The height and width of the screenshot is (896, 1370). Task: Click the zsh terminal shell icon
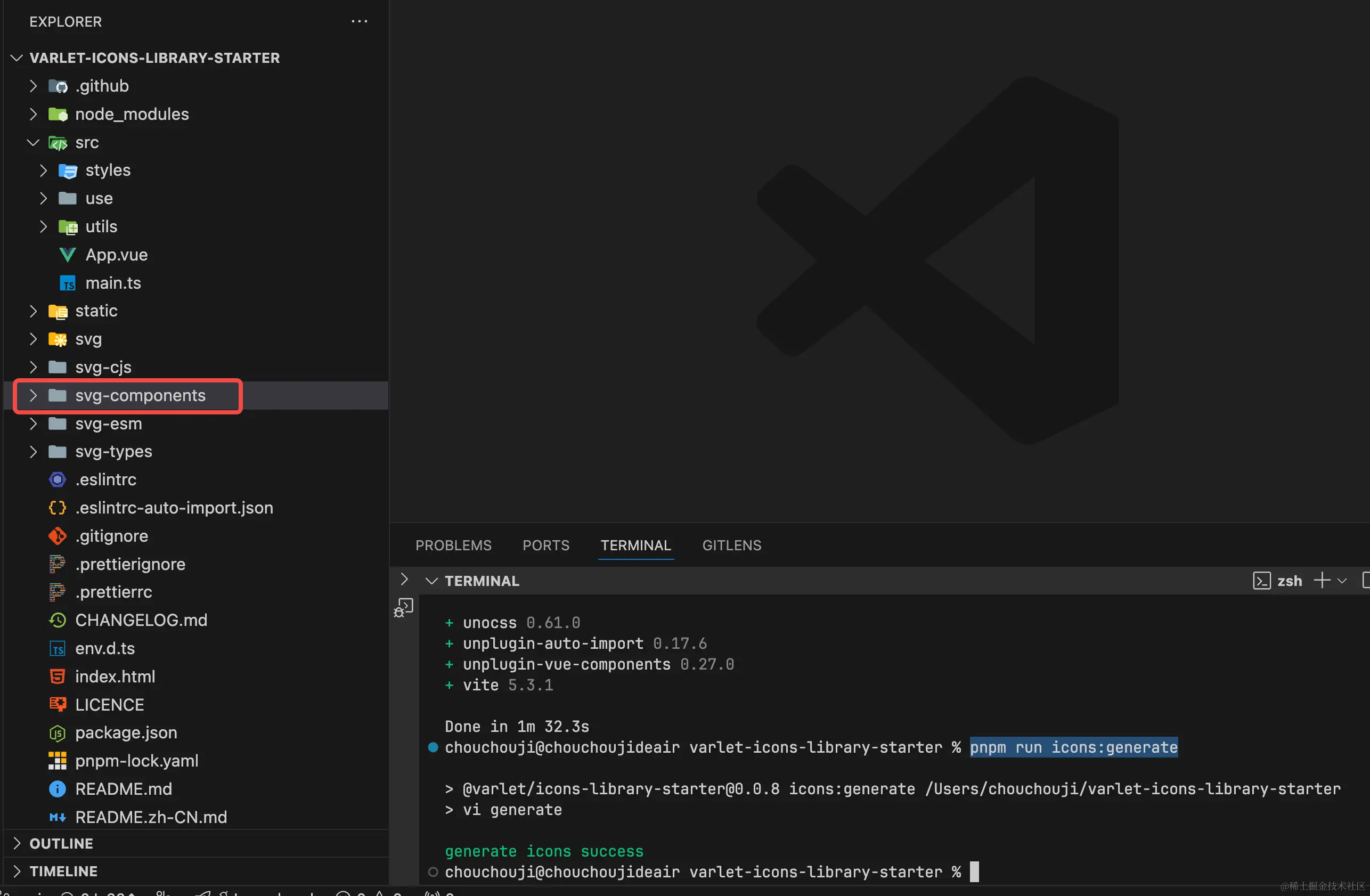coord(1261,581)
